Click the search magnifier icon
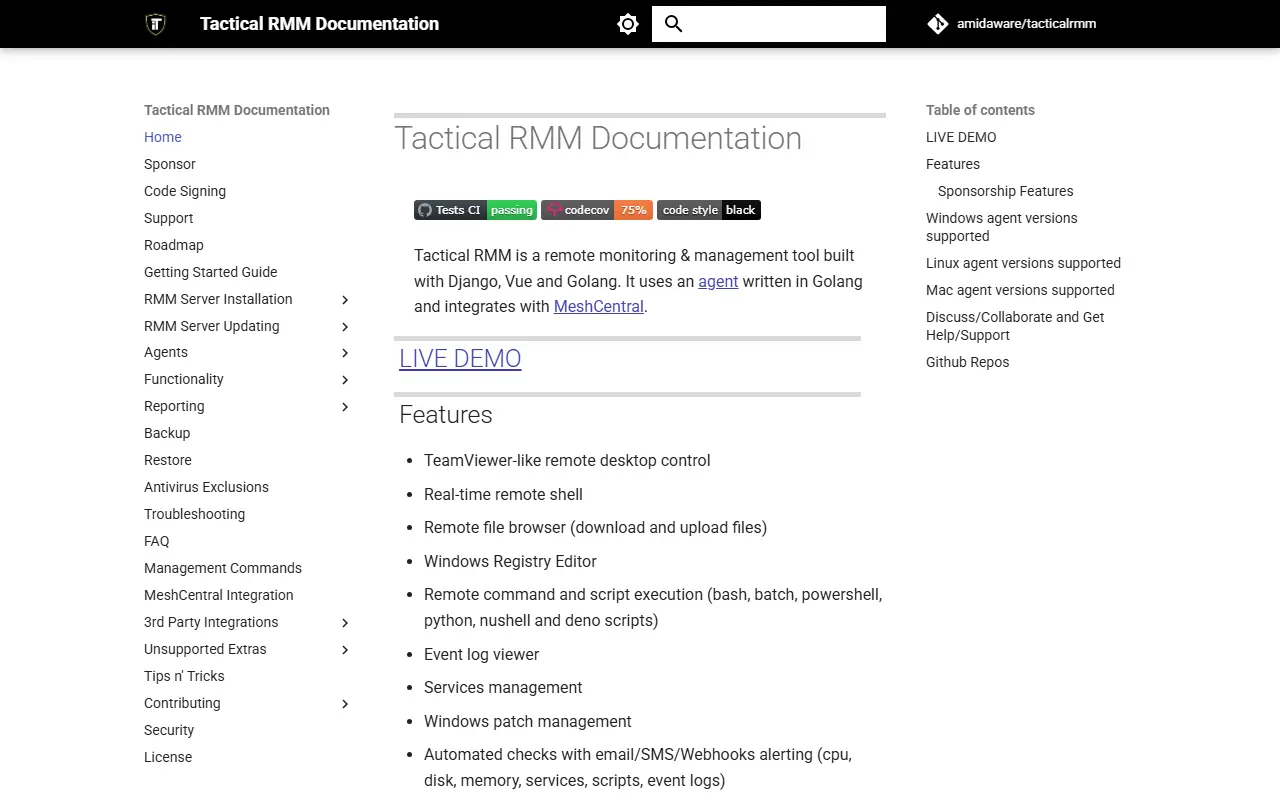Image resolution: width=1280 pixels, height=800 pixels. pos(673,24)
